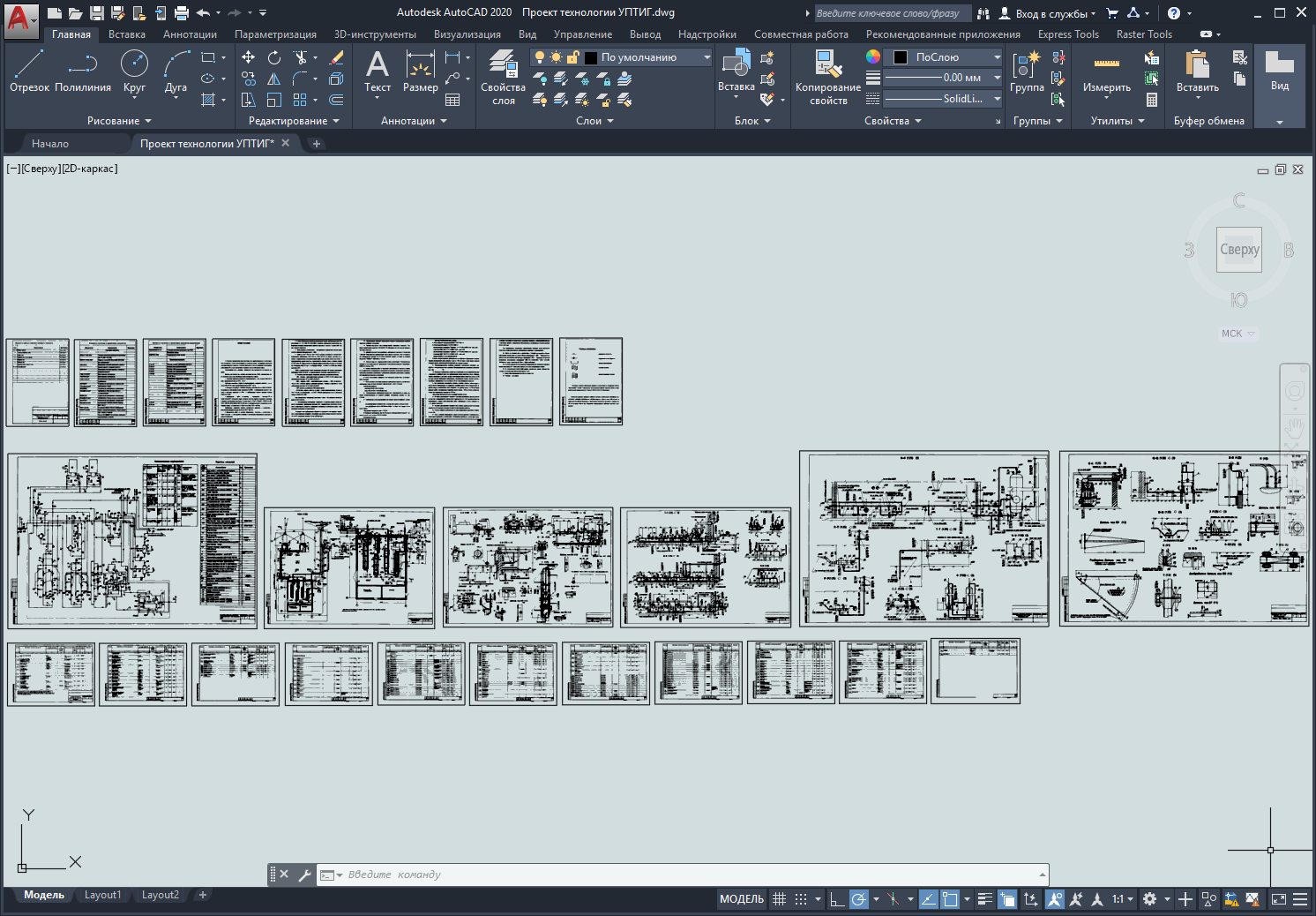Add new layout with plus button
This screenshot has height=916, width=1316.
coord(203,895)
